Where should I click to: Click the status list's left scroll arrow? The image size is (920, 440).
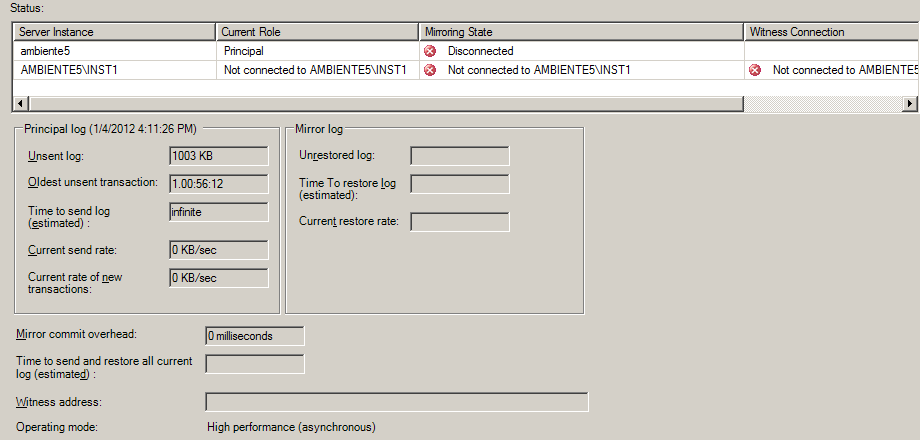pos(21,103)
